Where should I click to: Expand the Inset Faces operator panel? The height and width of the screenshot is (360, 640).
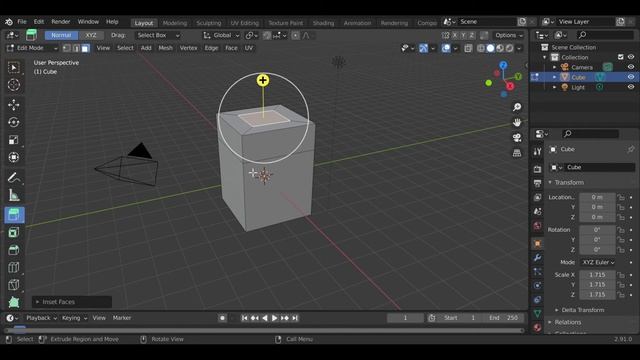pos(38,302)
